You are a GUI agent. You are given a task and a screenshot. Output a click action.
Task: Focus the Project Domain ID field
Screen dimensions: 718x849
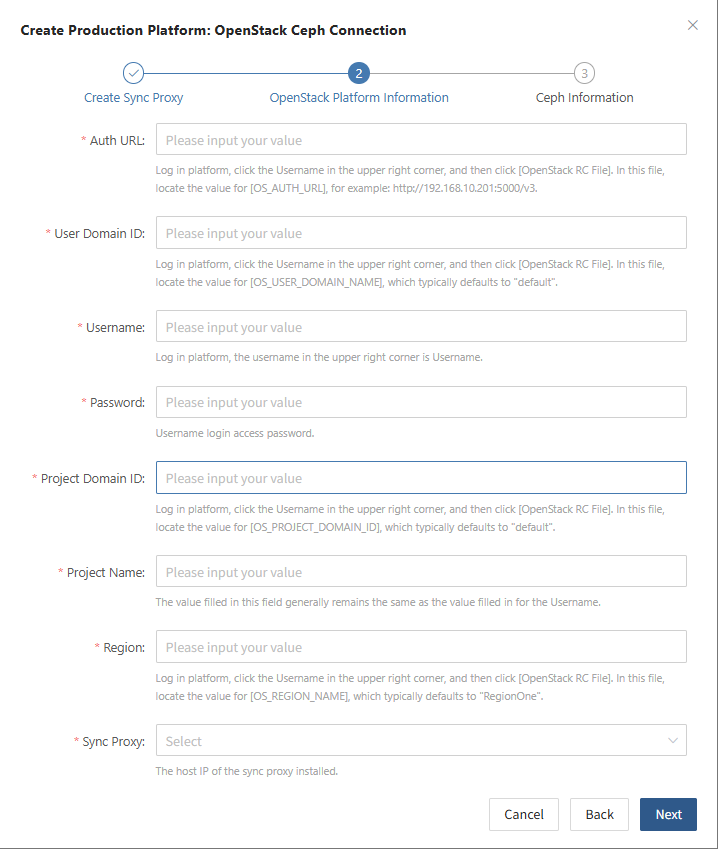(x=421, y=478)
